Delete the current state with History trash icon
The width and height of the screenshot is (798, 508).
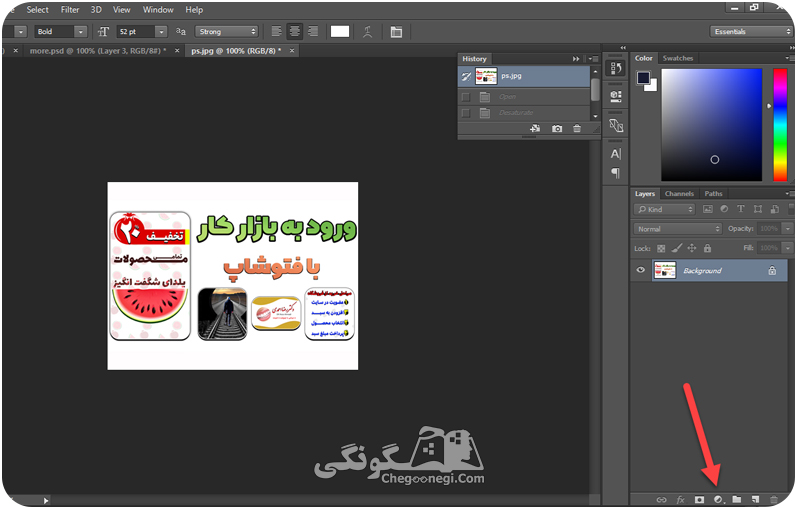(577, 129)
